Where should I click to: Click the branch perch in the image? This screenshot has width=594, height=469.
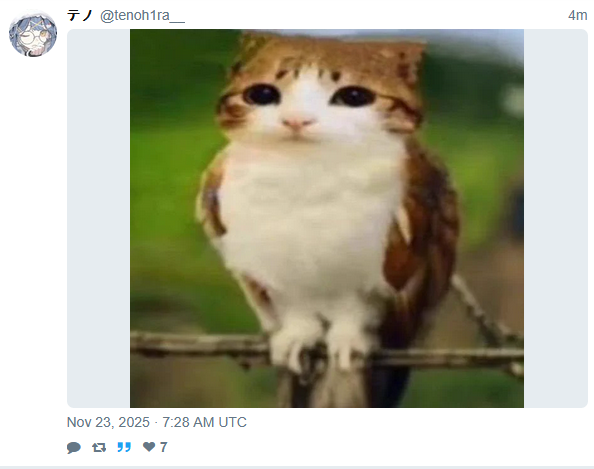click(x=197, y=345)
